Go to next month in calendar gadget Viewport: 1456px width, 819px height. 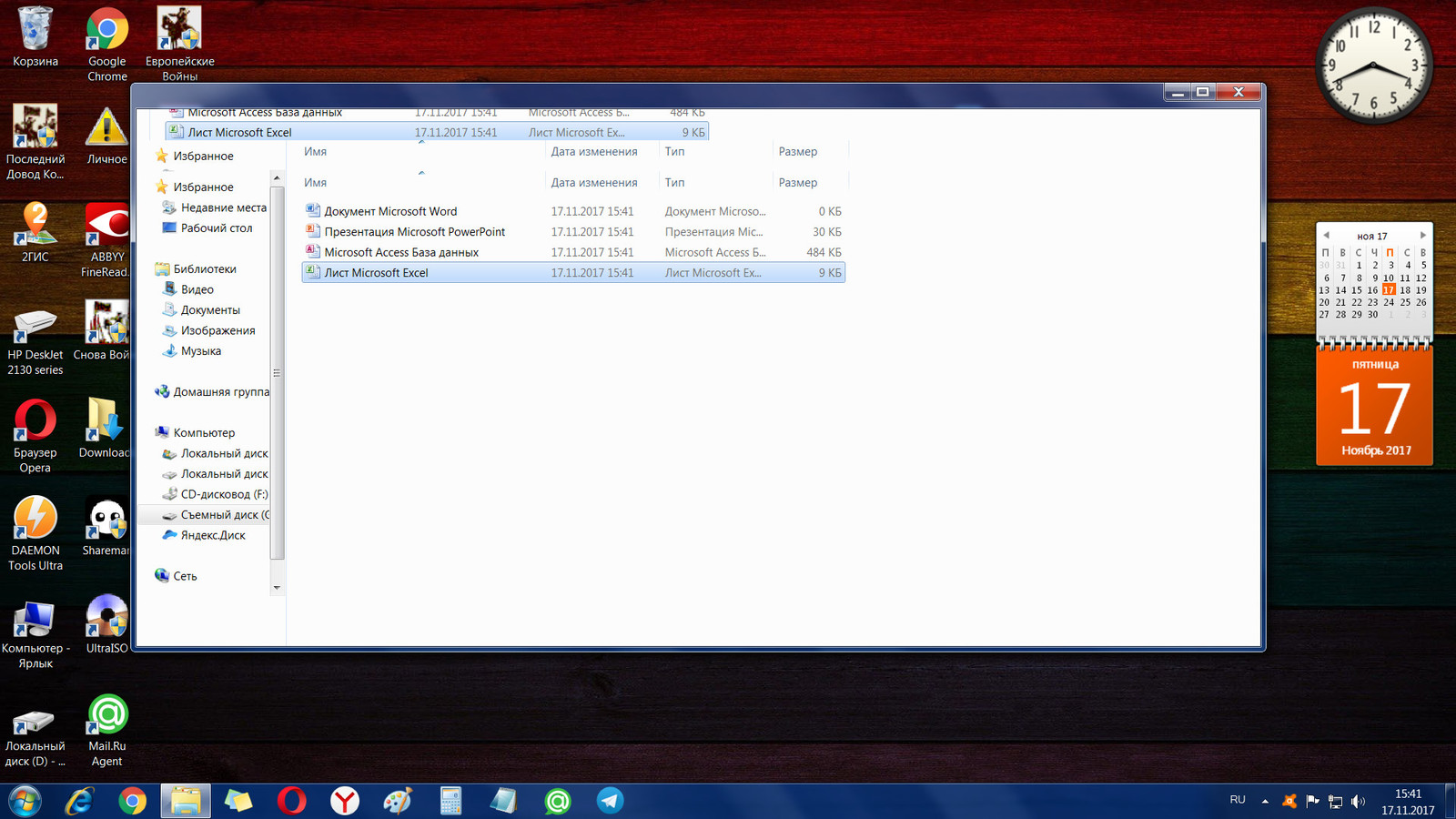[x=1423, y=235]
